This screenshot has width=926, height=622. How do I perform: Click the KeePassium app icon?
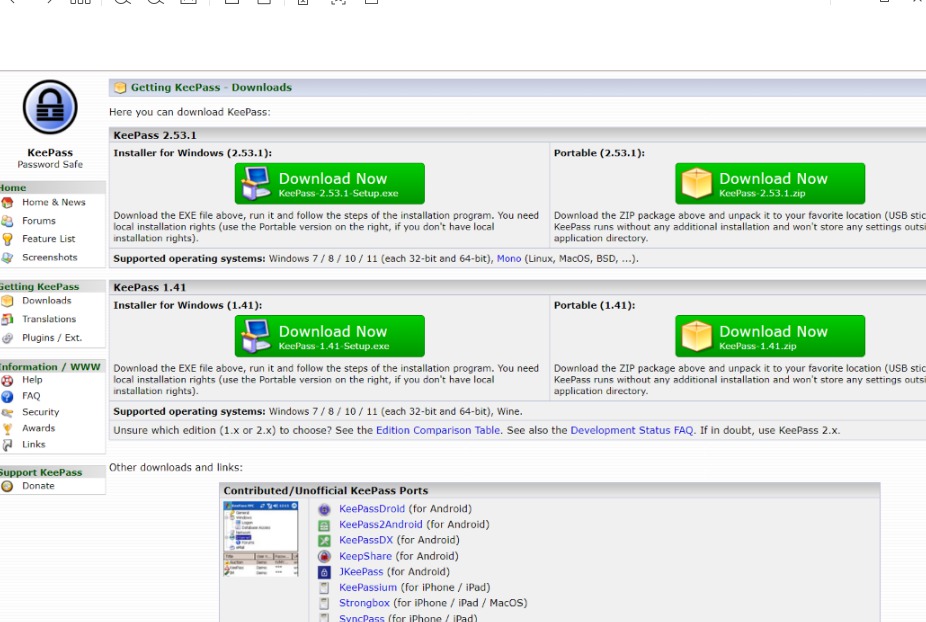[324, 588]
